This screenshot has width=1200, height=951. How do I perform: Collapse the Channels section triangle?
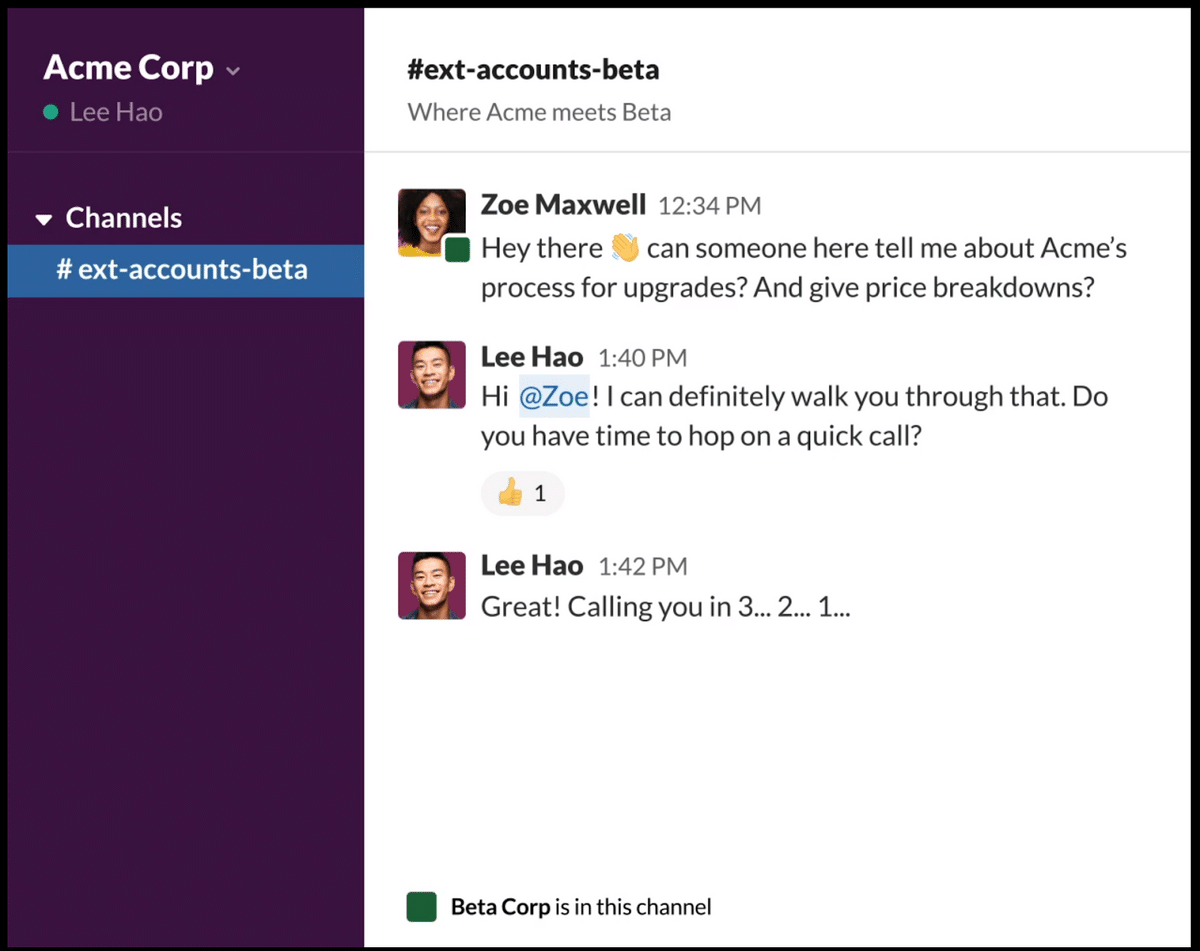[44, 219]
